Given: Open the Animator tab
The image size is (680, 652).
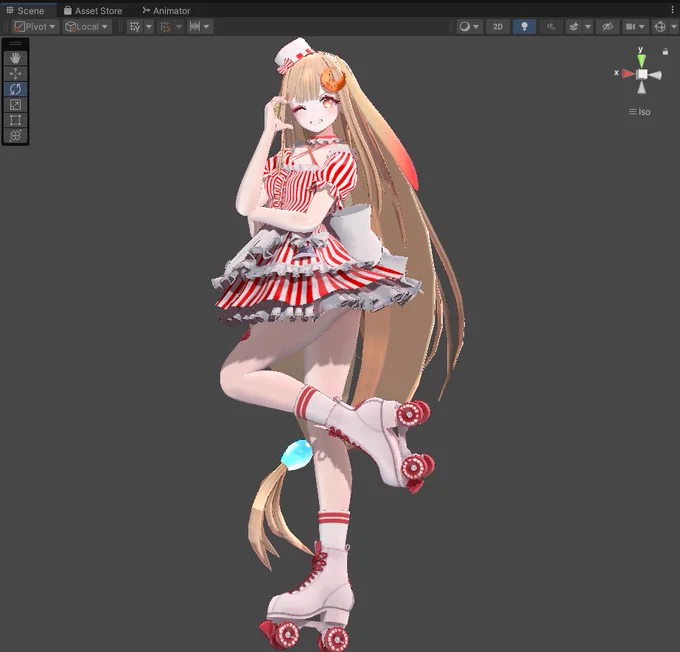Looking at the screenshot, I should (167, 10).
